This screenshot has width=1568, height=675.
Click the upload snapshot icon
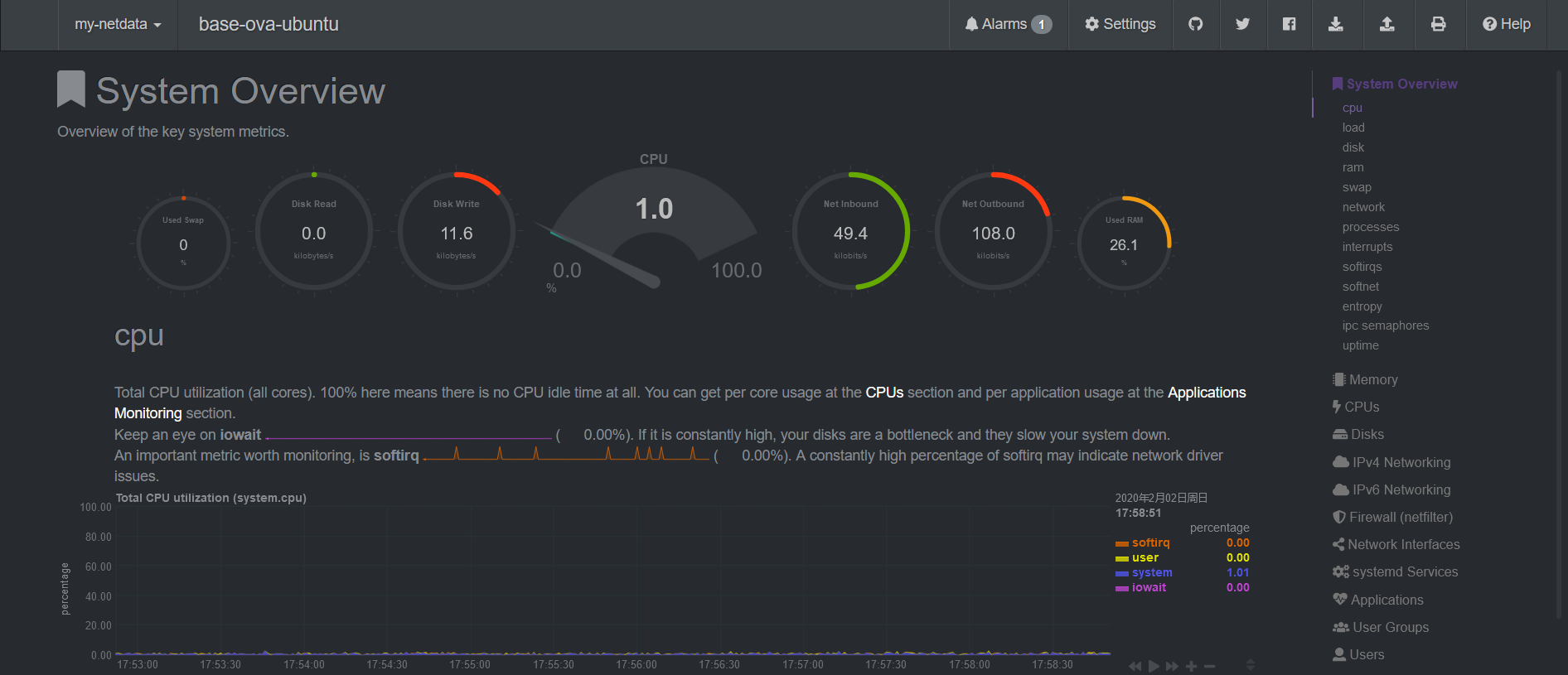coord(1387,24)
